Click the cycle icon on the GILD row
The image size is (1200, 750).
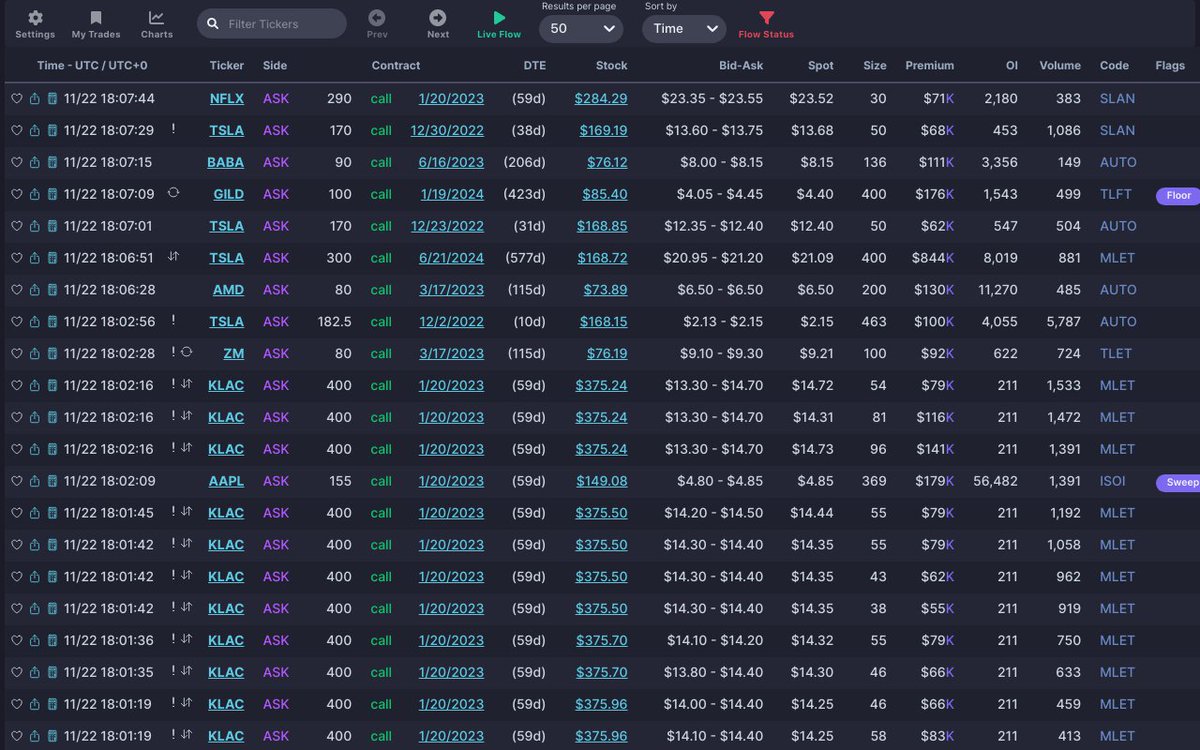173,193
